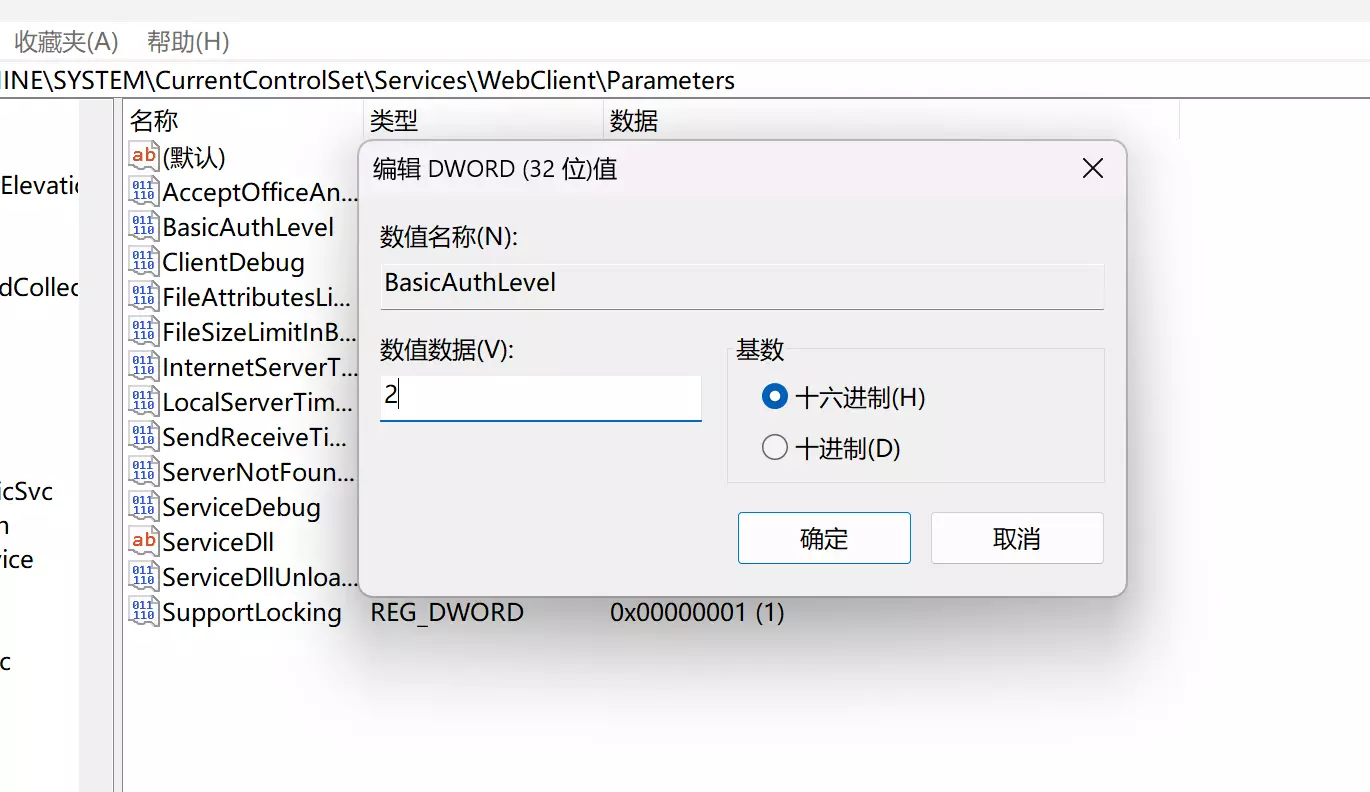Click the DWORD icon next to ClientDebug
Viewport: 1370px width, 792px height.
[143, 262]
